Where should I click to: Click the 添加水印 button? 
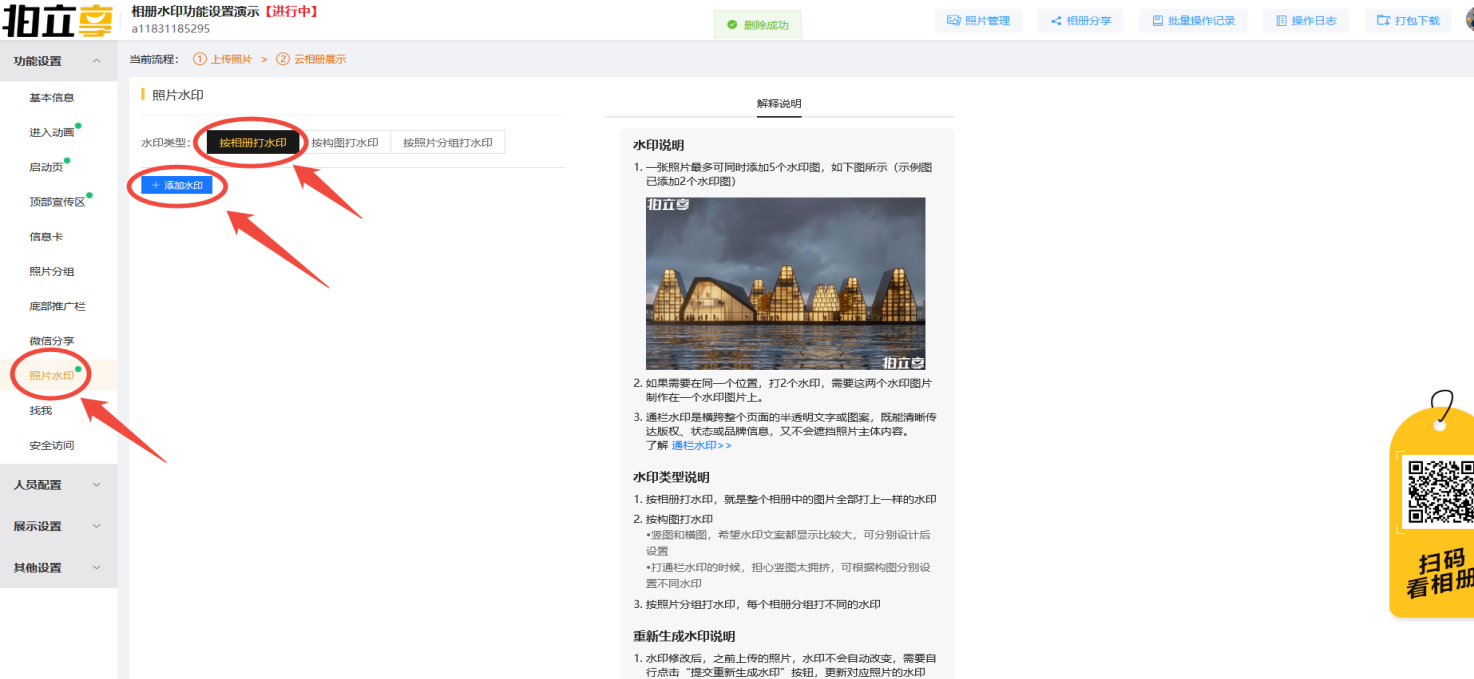177,185
